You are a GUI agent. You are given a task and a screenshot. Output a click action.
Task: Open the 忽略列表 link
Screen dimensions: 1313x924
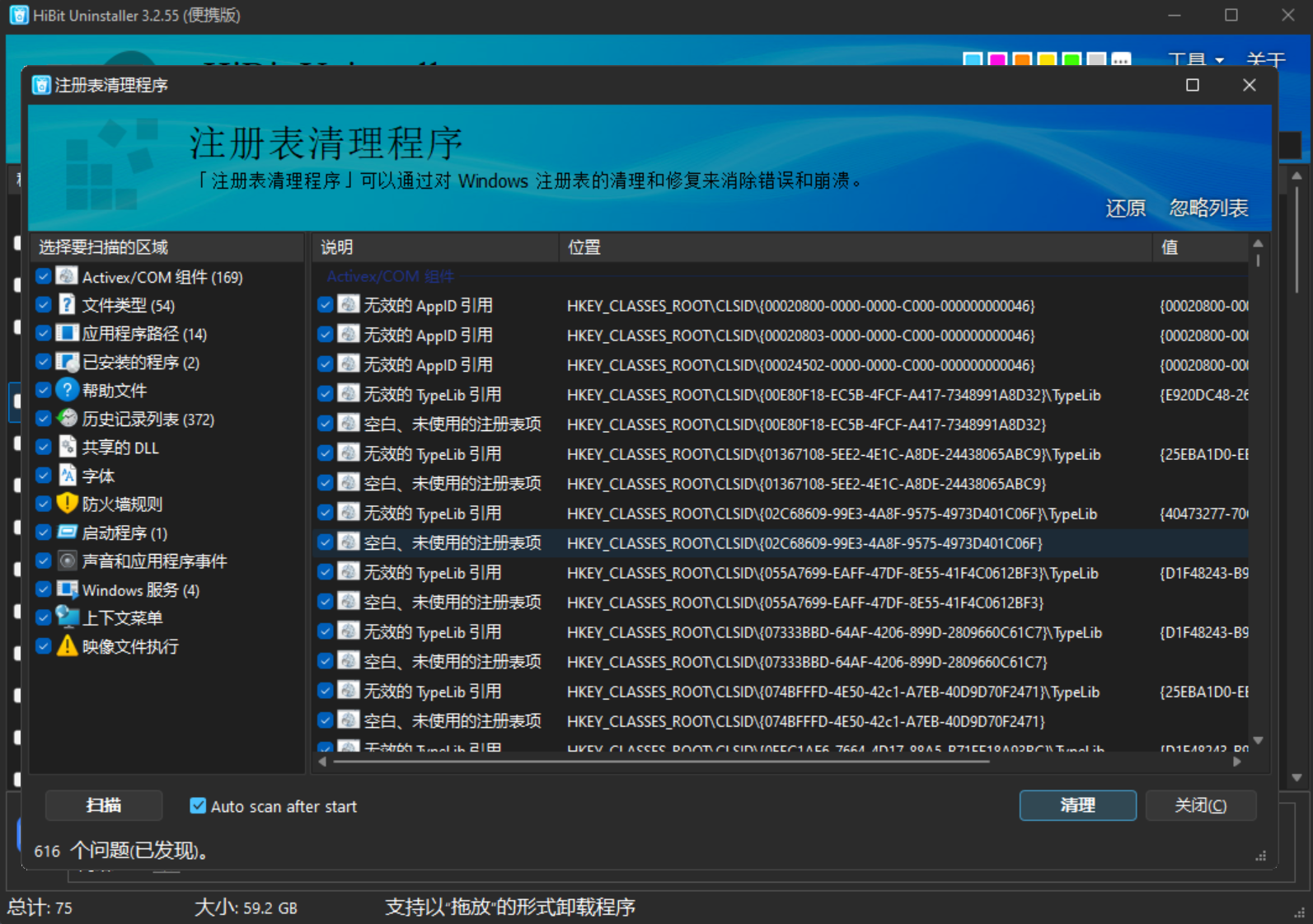click(x=1208, y=208)
